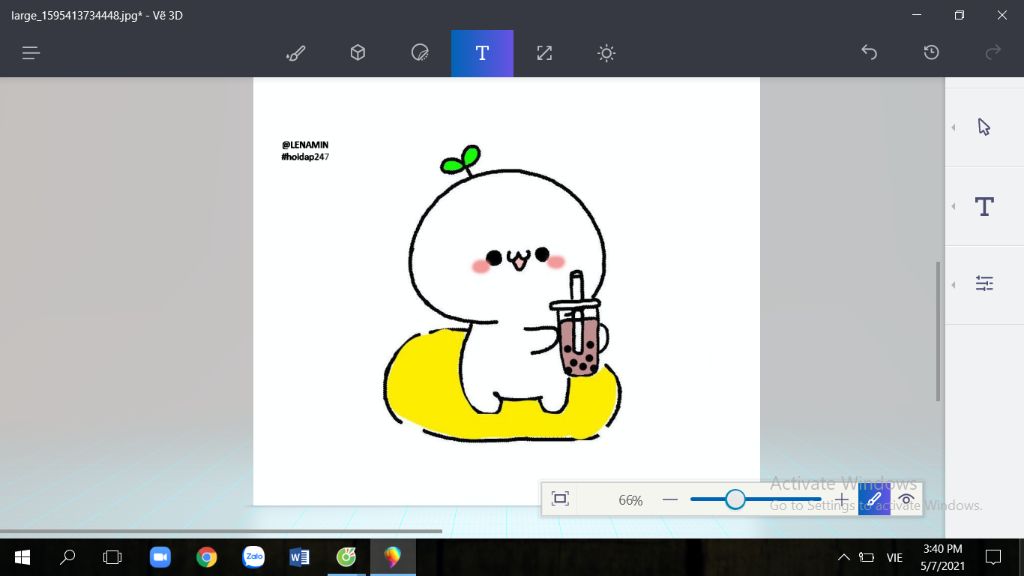The width and height of the screenshot is (1024, 576).
Task: Open Task View from the taskbar
Action: (112, 557)
